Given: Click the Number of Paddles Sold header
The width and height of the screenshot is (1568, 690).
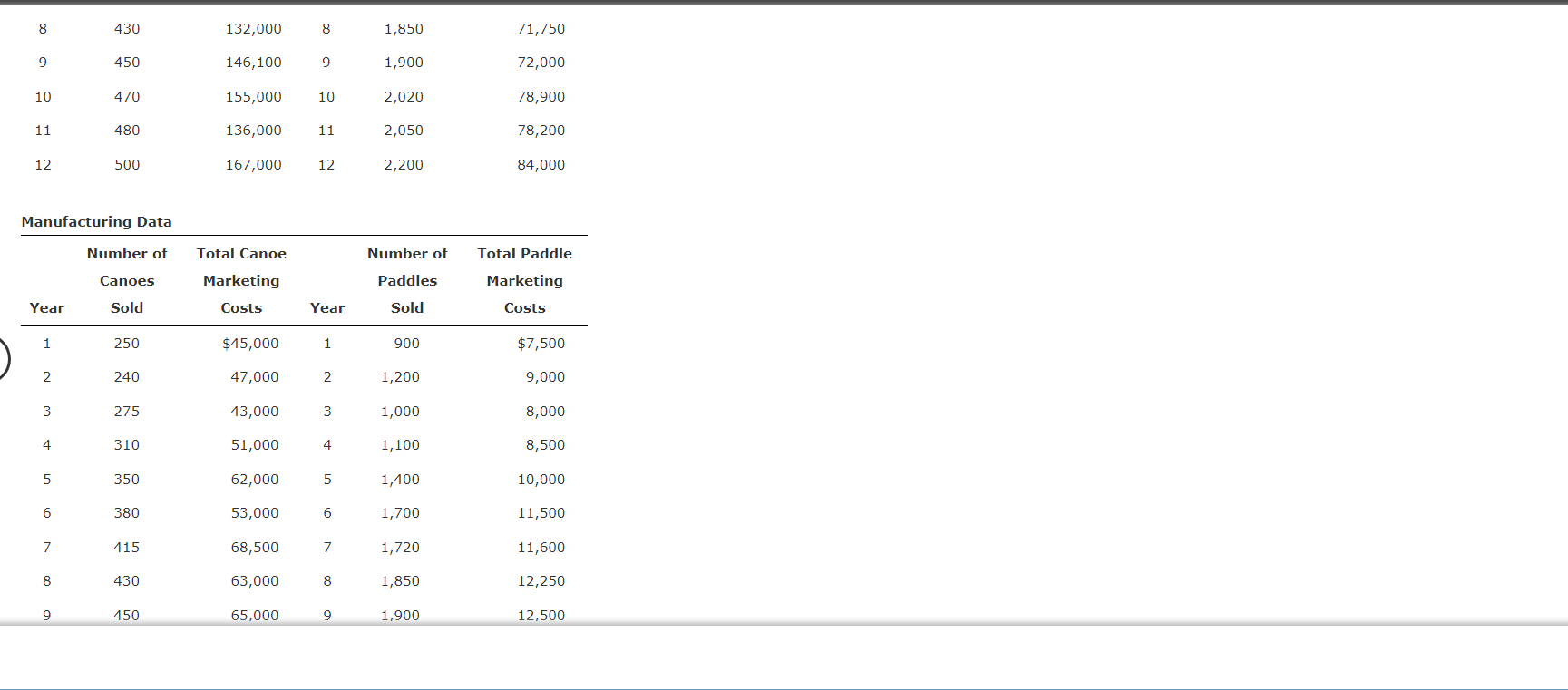Looking at the screenshot, I should [x=407, y=281].
